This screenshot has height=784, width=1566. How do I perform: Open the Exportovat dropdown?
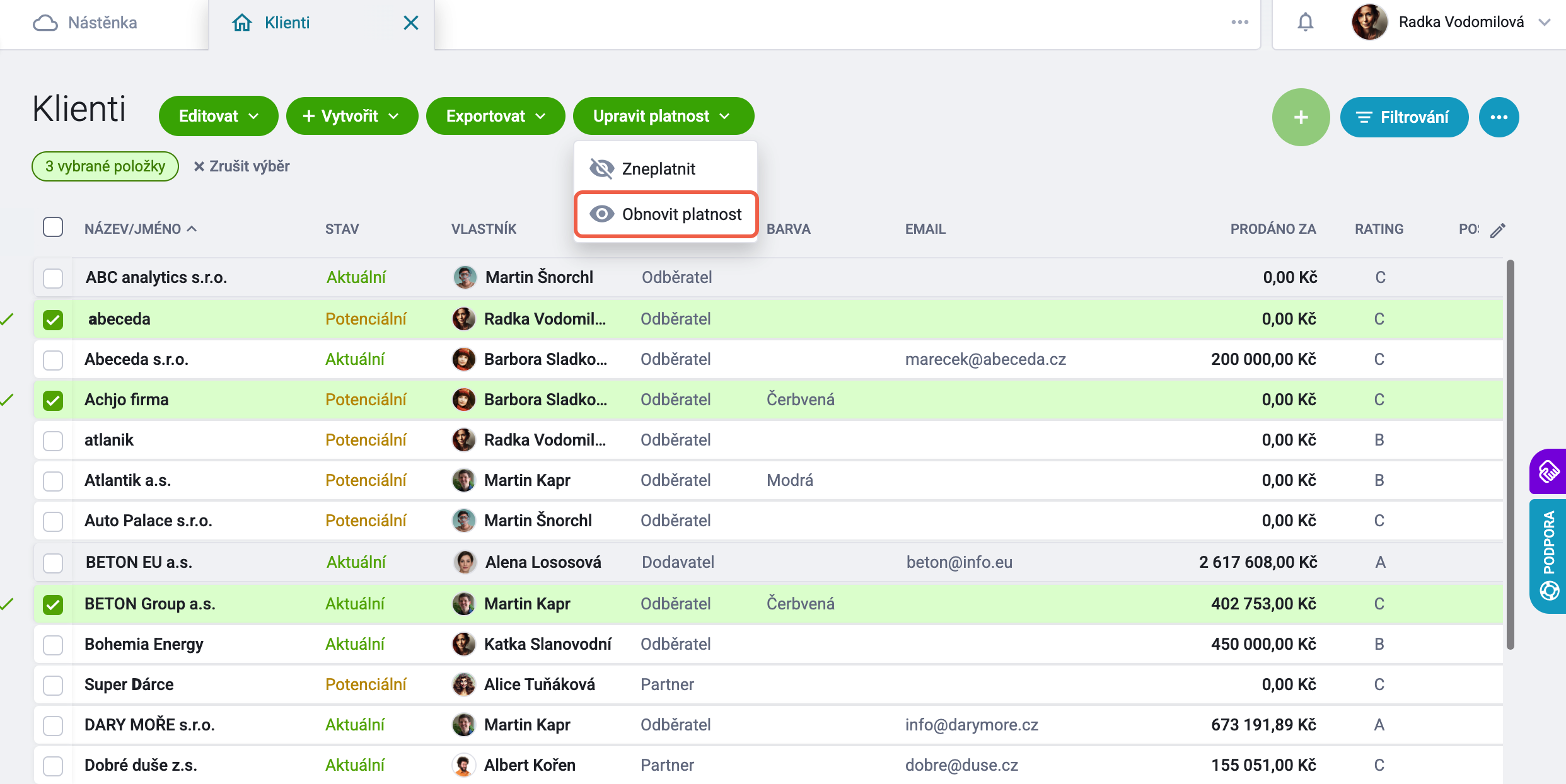496,116
